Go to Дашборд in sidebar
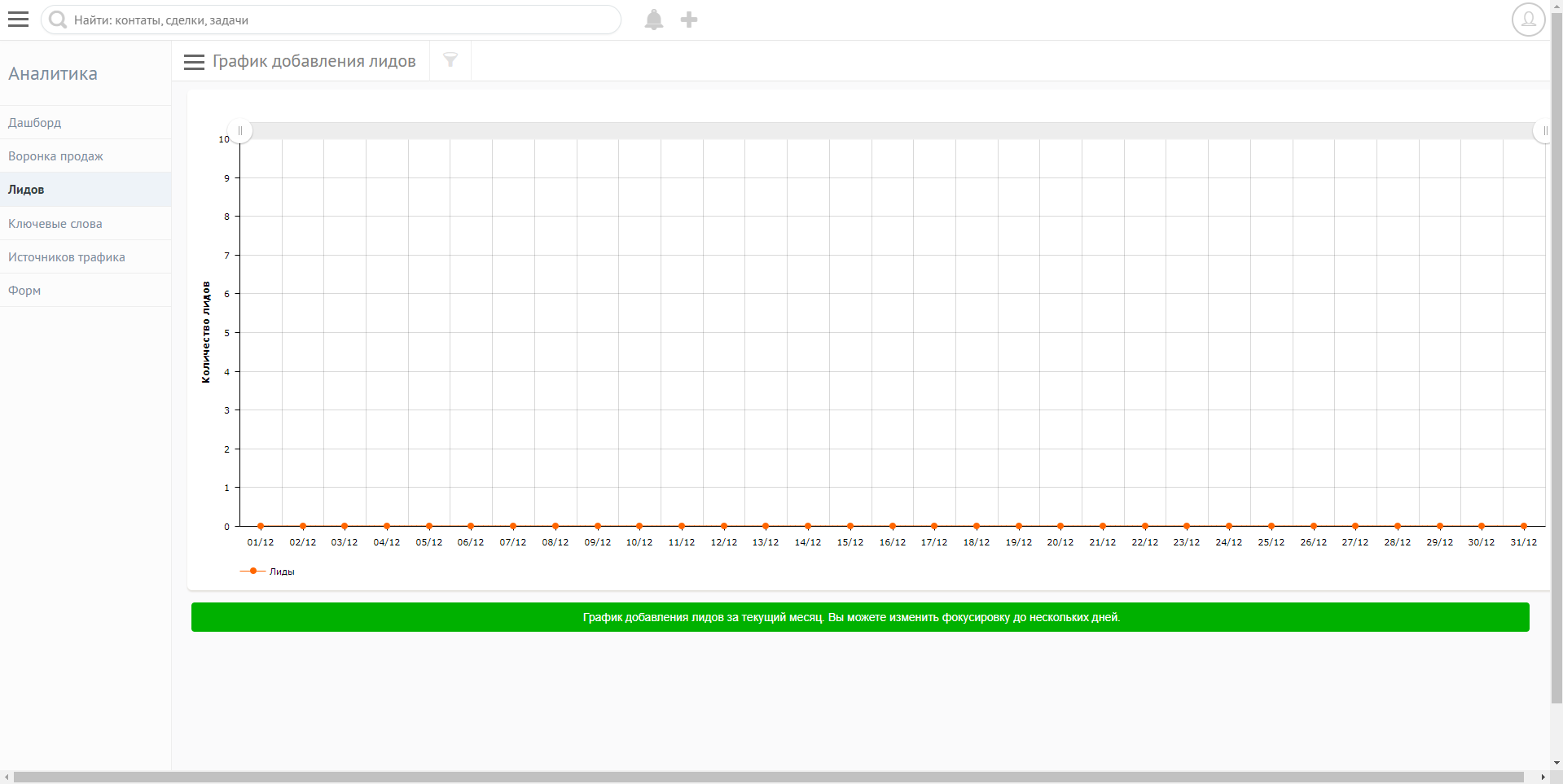 (86, 122)
